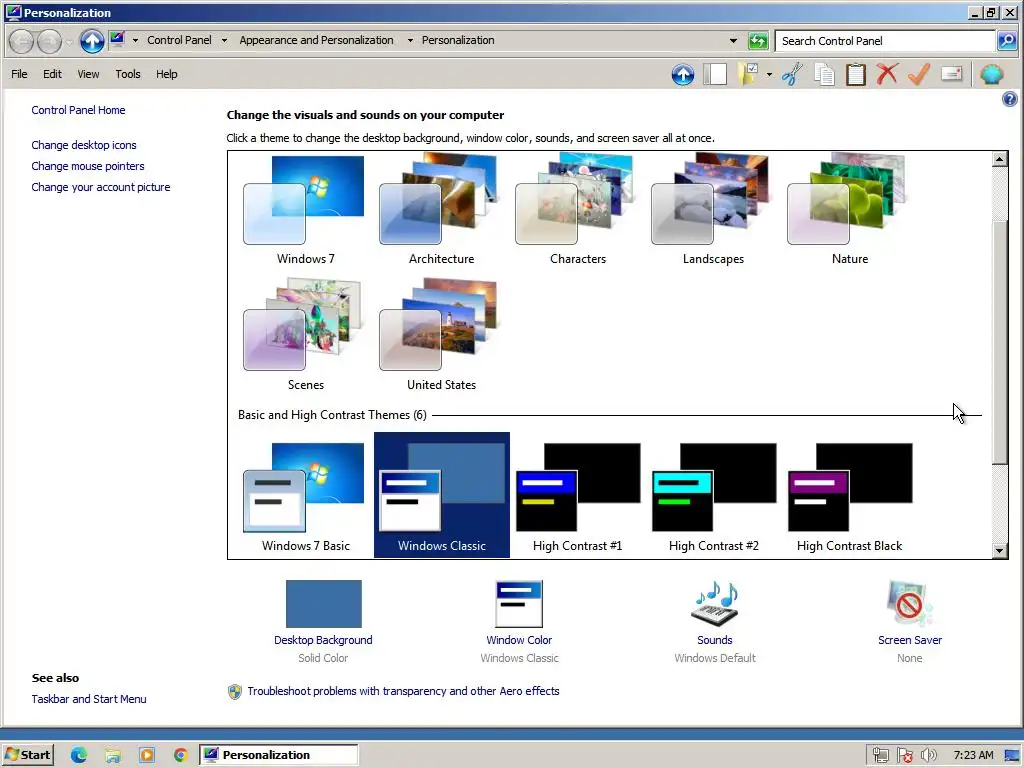
Task: Click the Paste clipboard icon
Action: 856,74
